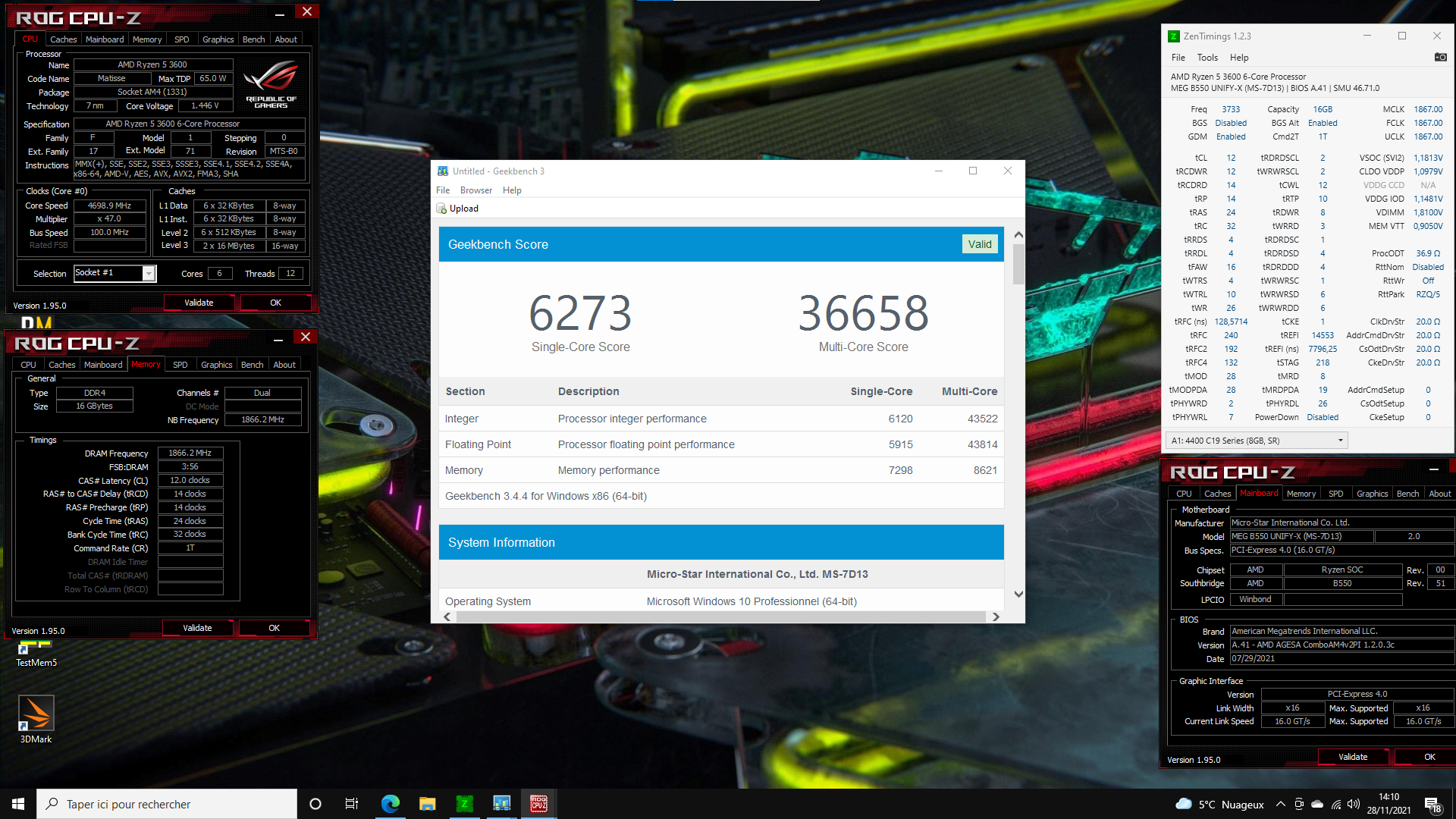
Task: Click the OneDrive cloud tray icon
Action: (x=1317, y=805)
